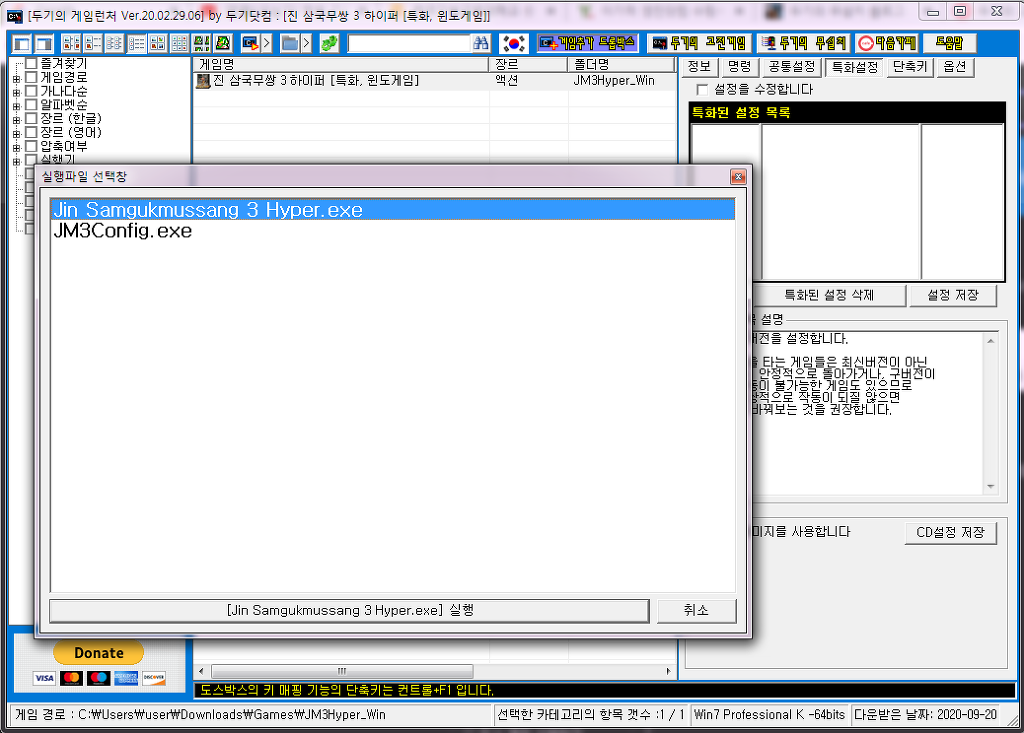
Task: Click the blue folder icon in toolbar
Action: point(289,43)
